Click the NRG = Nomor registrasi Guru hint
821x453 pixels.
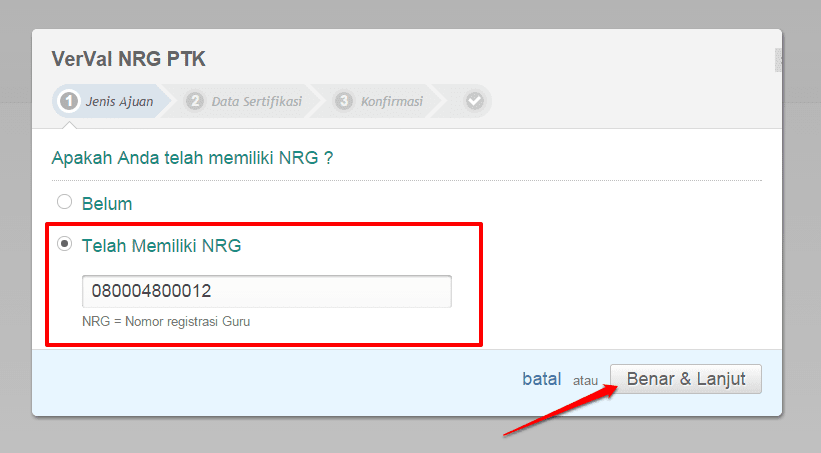coord(166,322)
